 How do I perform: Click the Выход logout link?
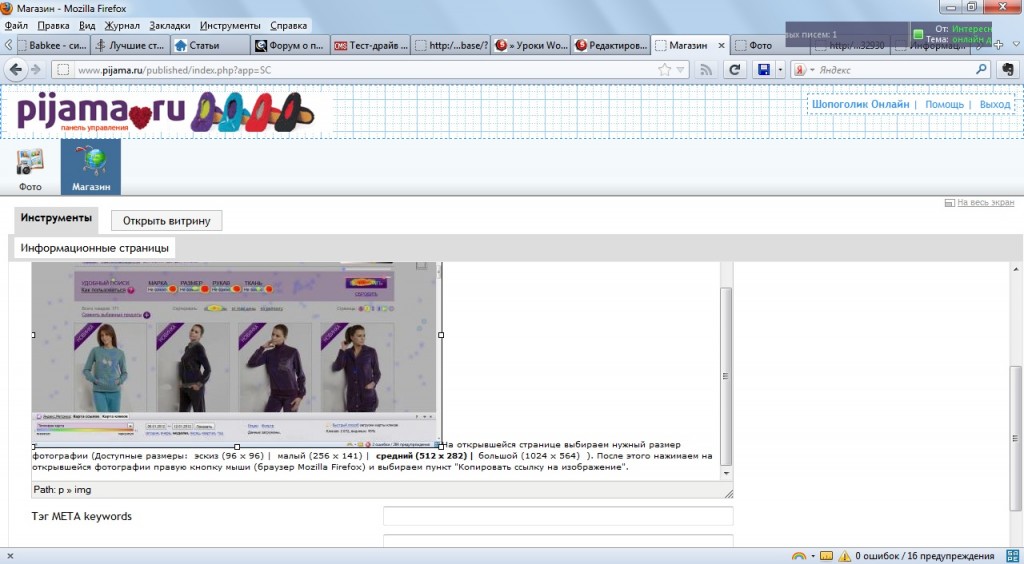pos(995,104)
